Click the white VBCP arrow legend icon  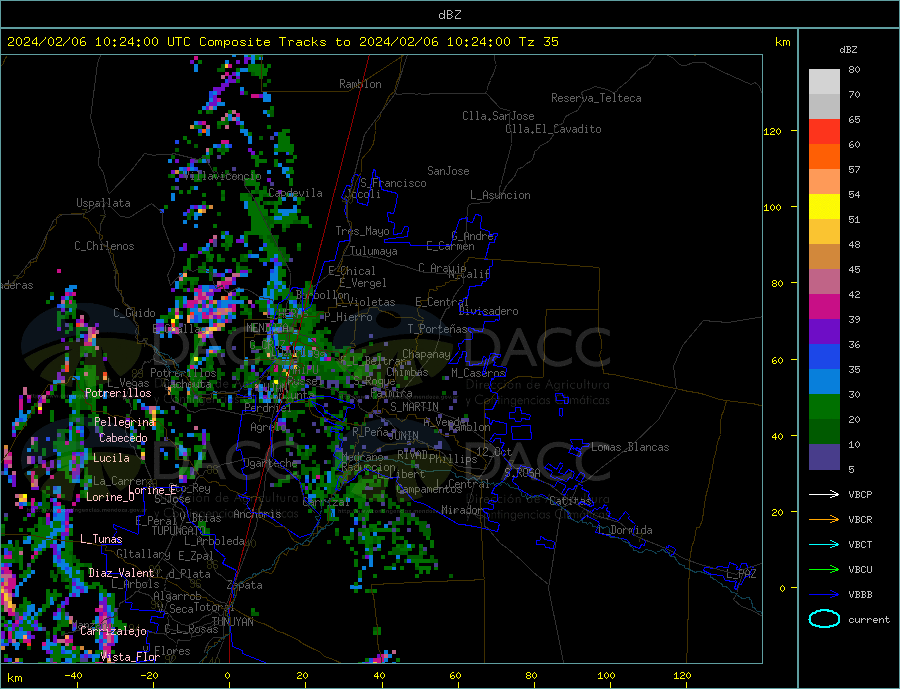coord(824,494)
